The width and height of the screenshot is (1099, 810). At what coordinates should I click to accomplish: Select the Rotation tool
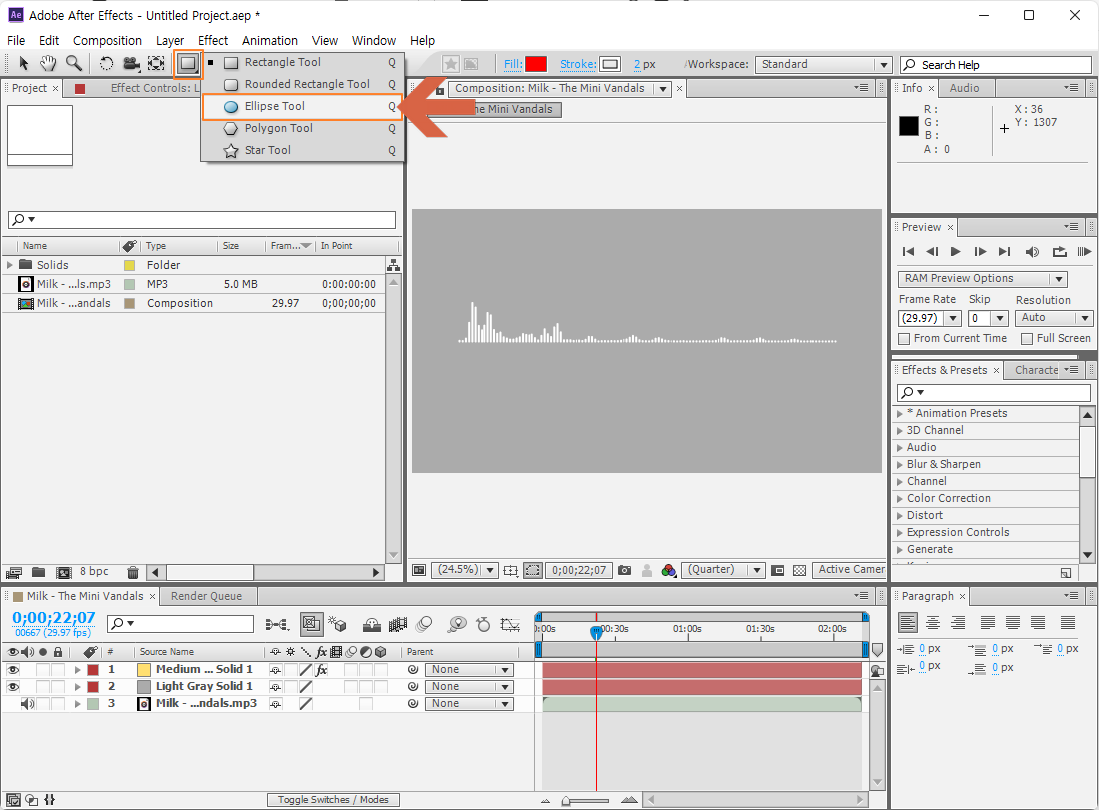[x=106, y=64]
